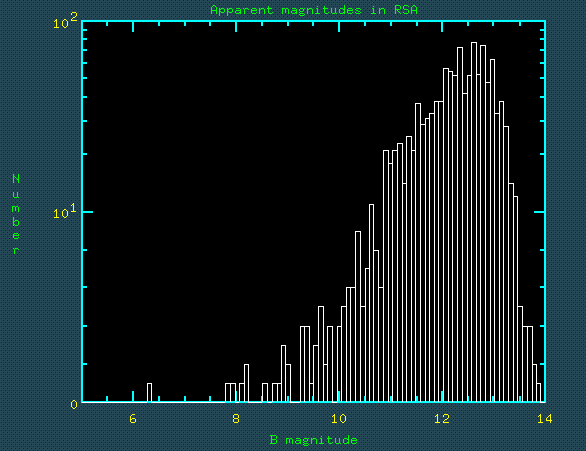Click the y-axis label 10^2 at top

65,21
